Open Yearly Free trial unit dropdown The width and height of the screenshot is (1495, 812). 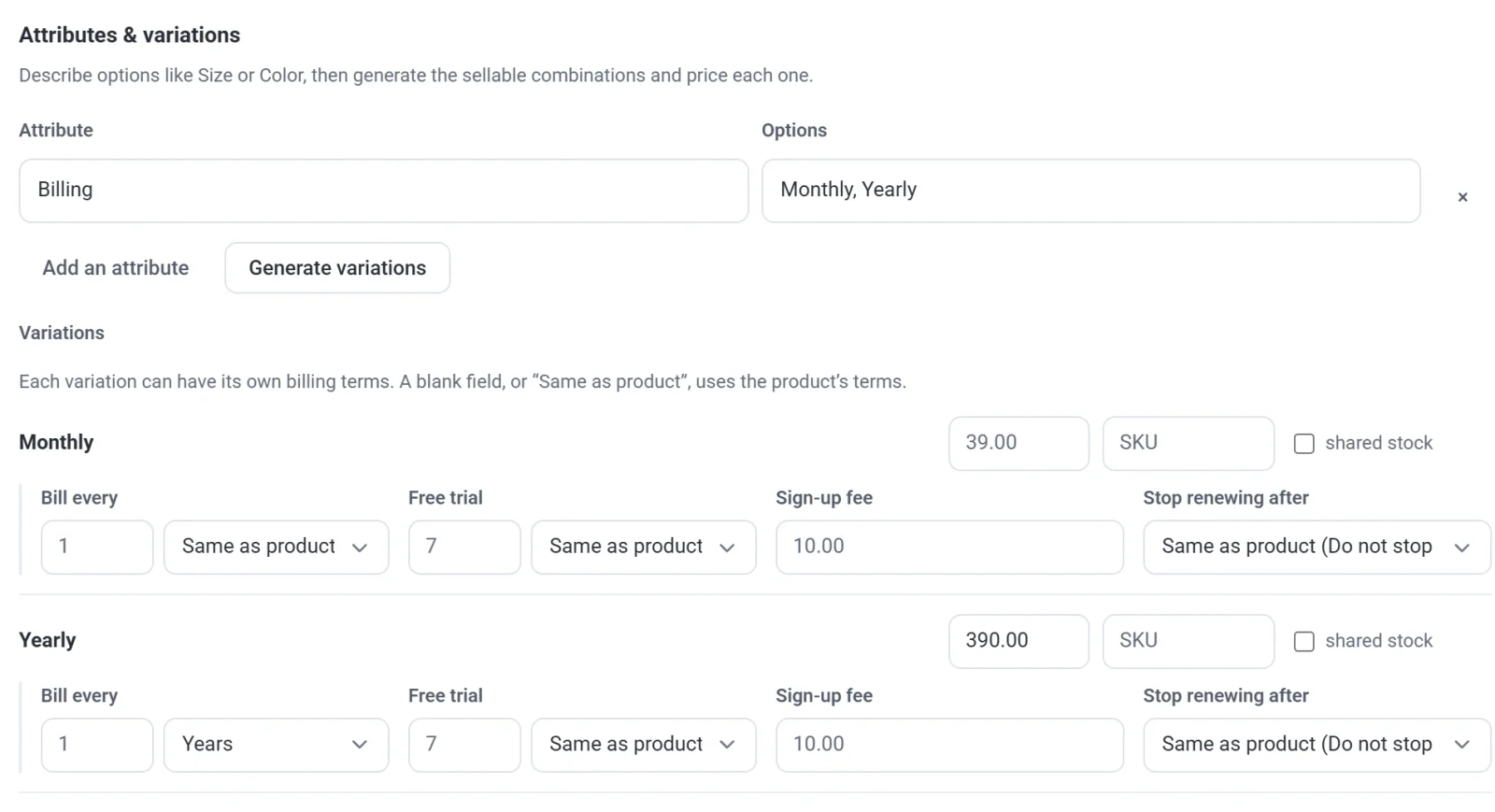point(644,745)
